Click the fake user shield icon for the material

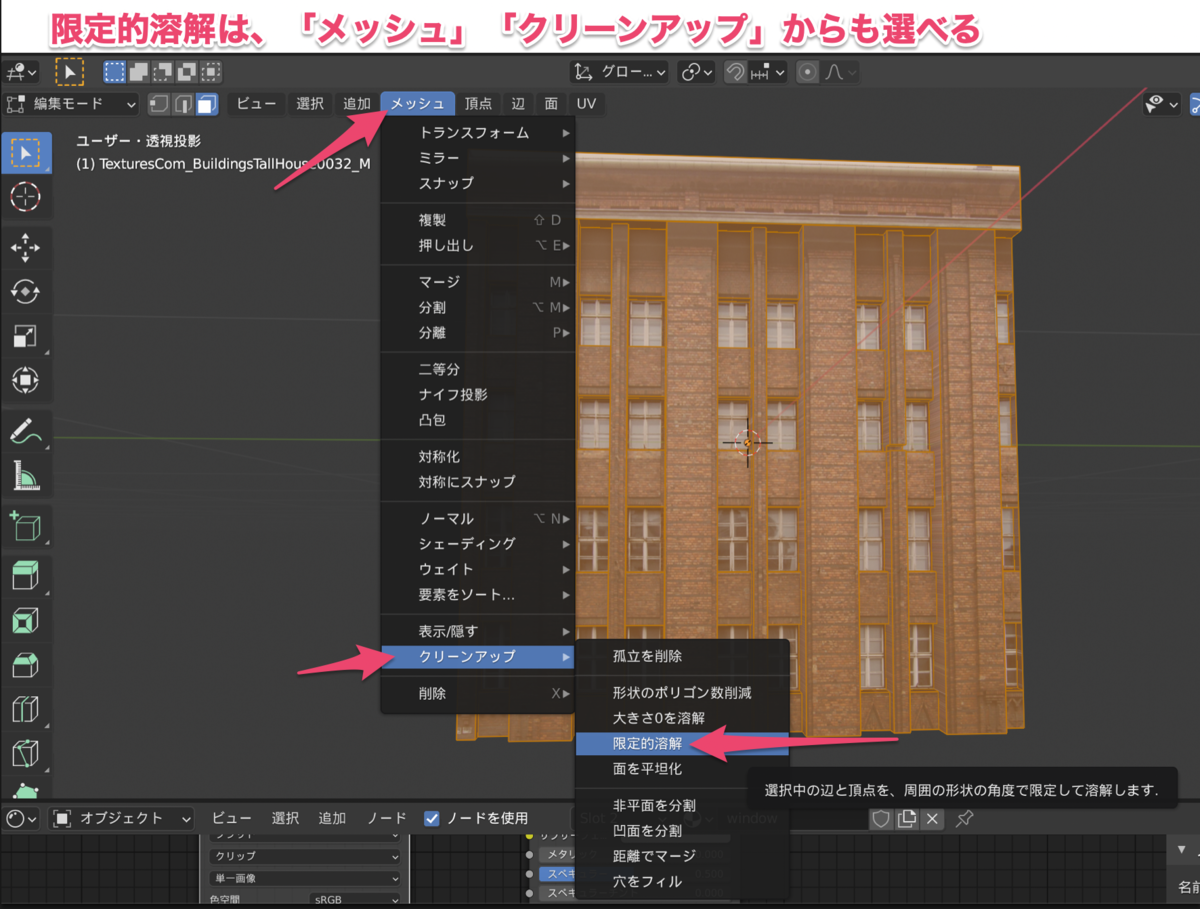[881, 818]
